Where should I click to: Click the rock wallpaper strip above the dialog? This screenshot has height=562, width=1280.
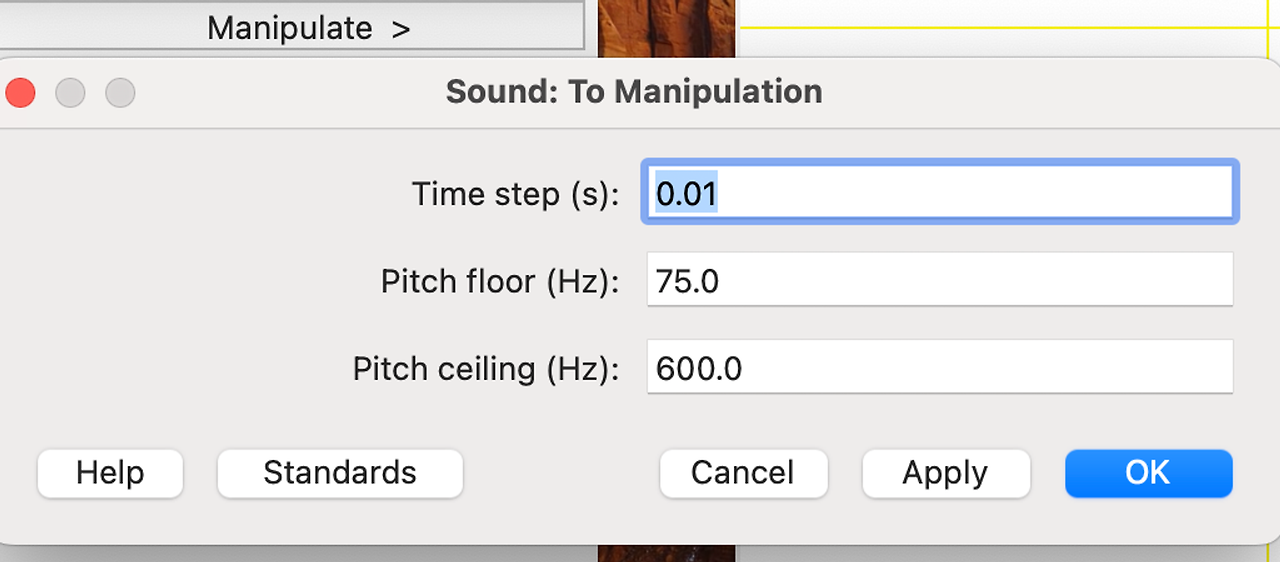(x=666, y=28)
